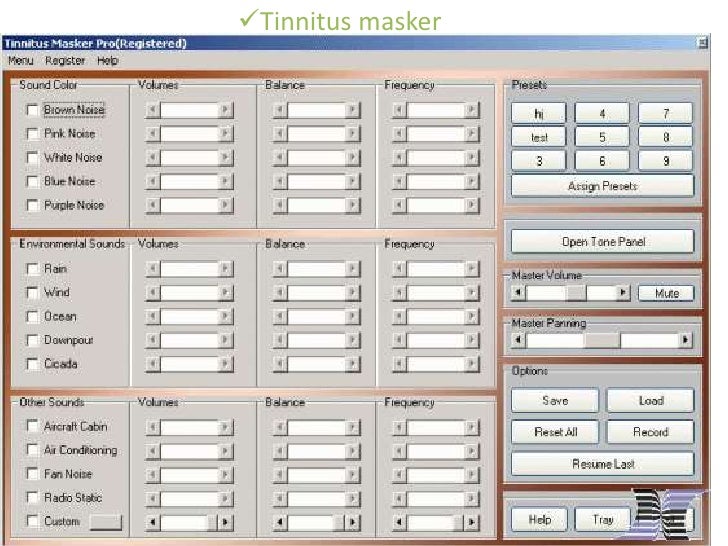Enable the Ocean checkbox
728x546 pixels.
[x=32, y=317]
